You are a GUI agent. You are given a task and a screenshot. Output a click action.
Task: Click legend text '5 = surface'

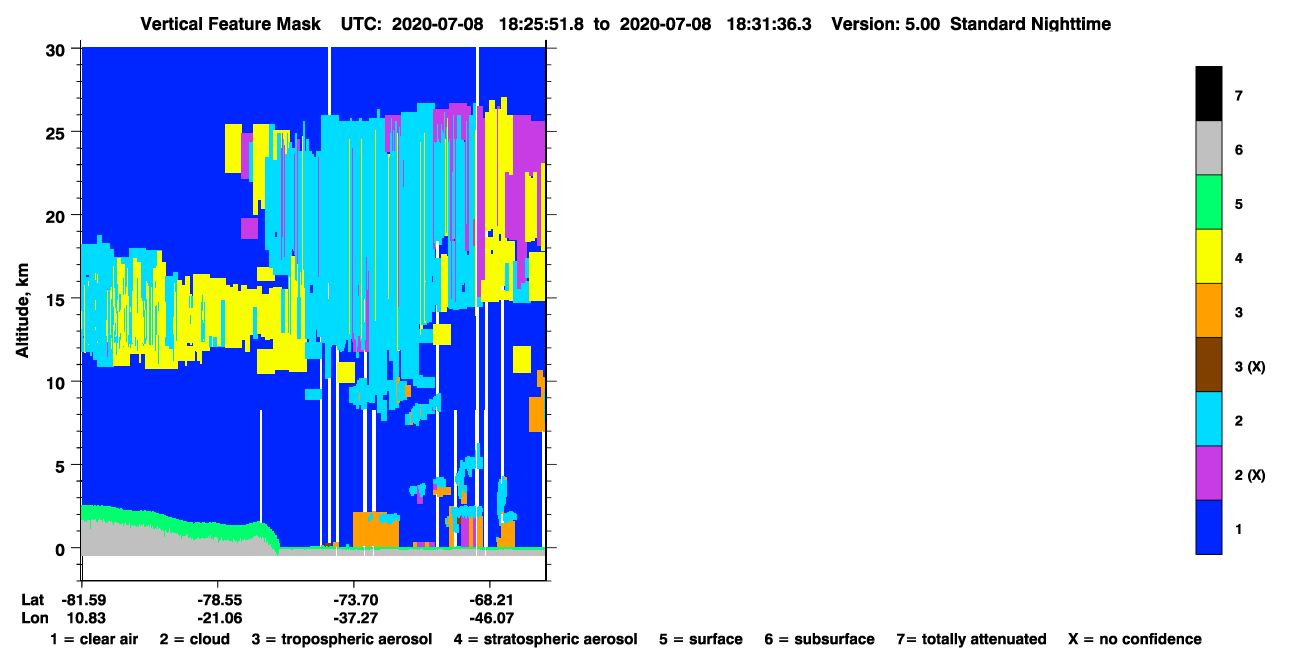[x=701, y=639]
